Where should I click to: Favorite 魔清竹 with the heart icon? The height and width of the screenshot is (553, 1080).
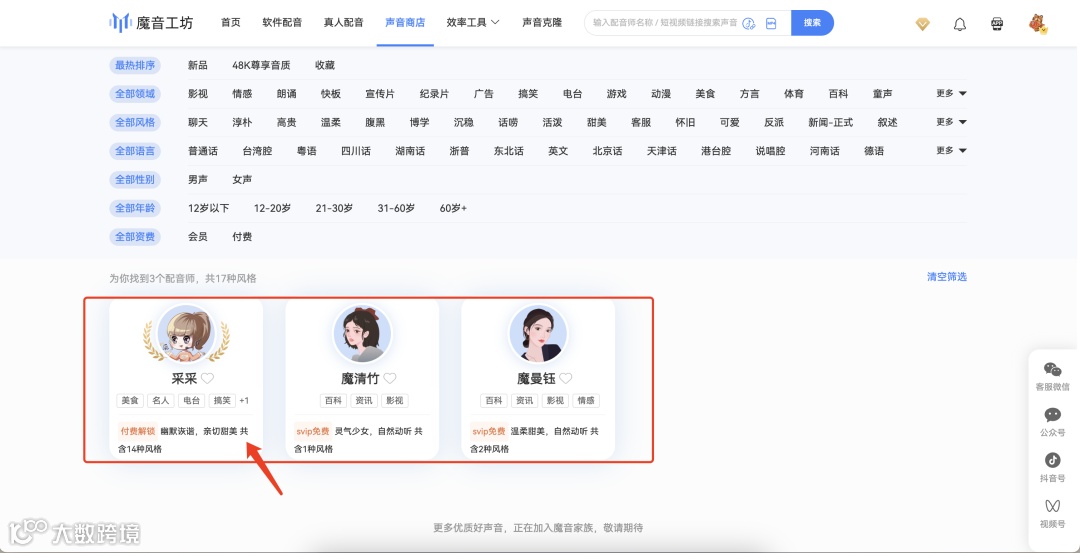(x=390, y=378)
